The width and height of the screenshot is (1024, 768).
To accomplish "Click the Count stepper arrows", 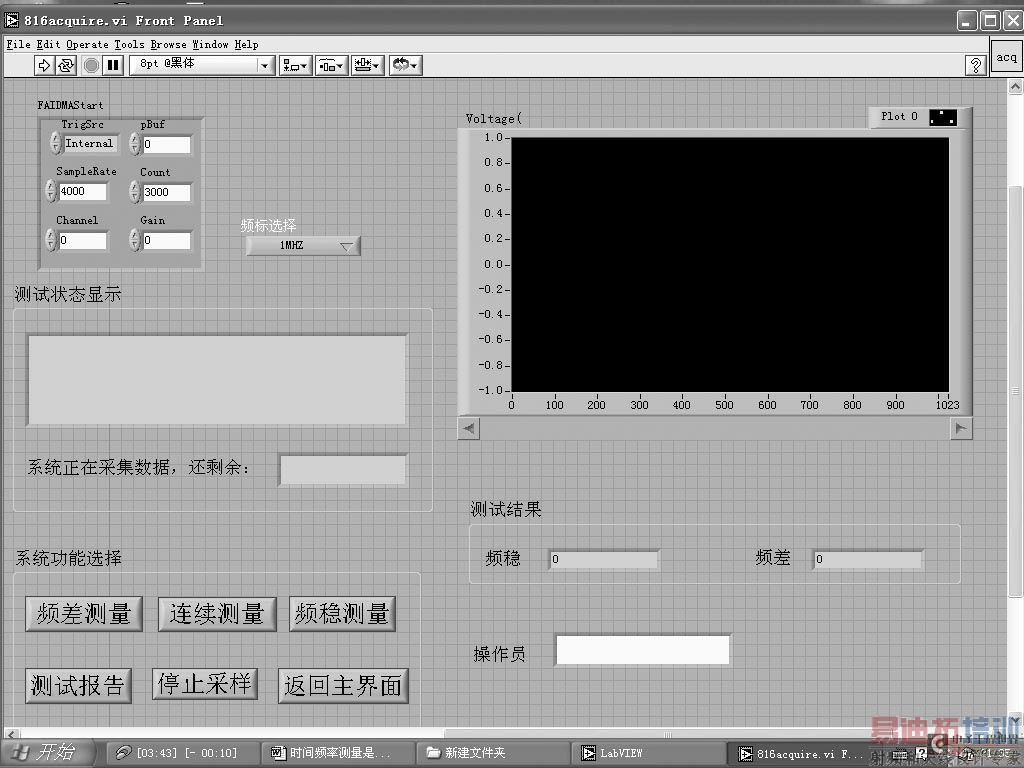I will pyautogui.click(x=135, y=192).
